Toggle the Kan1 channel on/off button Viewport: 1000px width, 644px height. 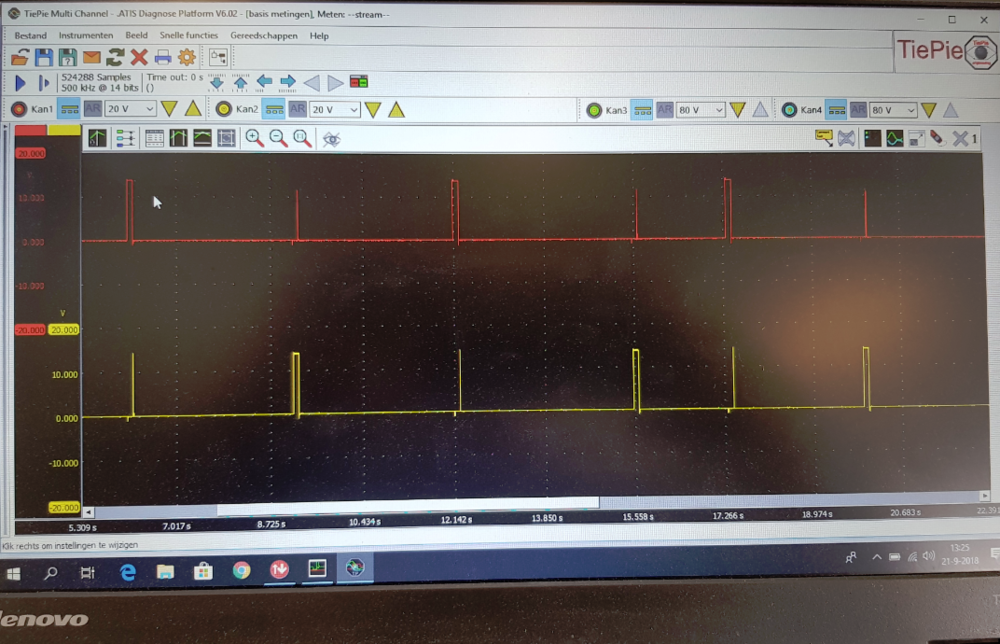click(19, 109)
